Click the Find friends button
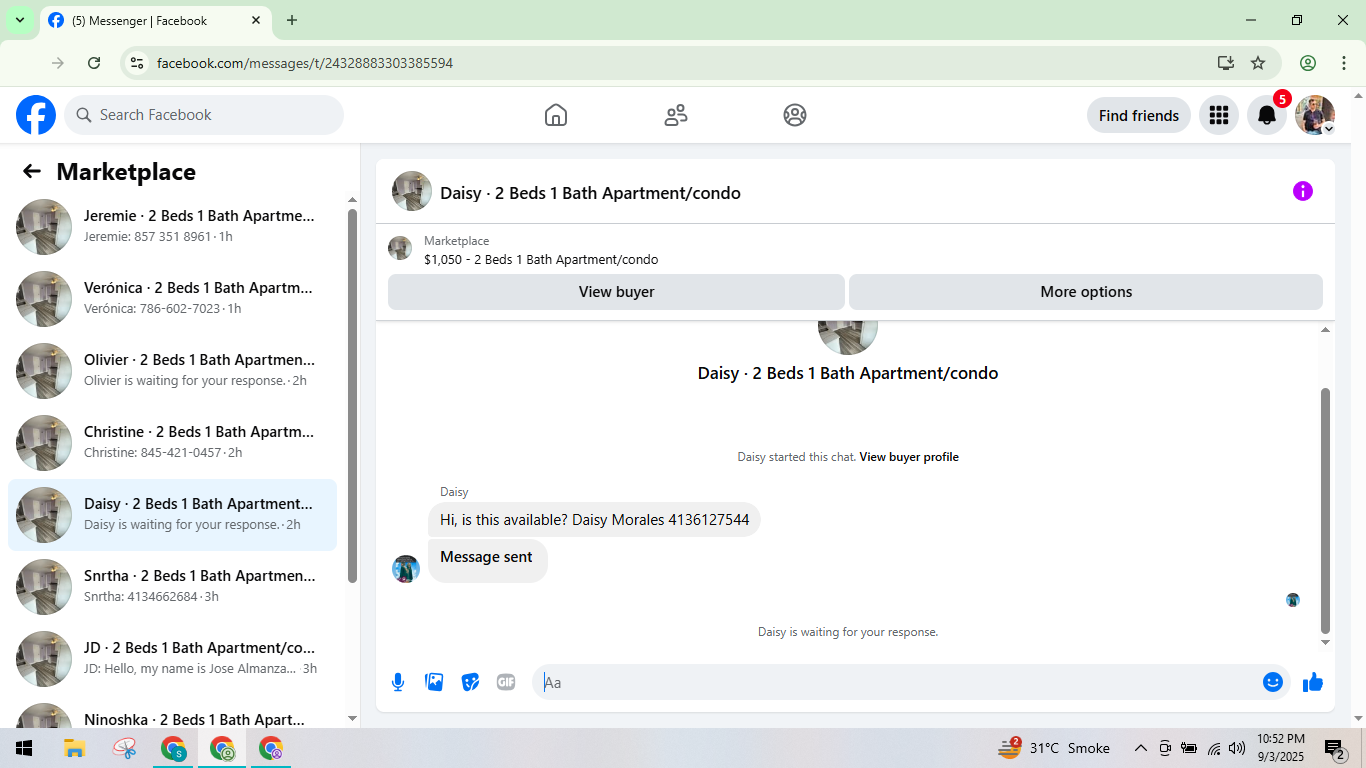The image size is (1366, 768). [x=1139, y=115]
